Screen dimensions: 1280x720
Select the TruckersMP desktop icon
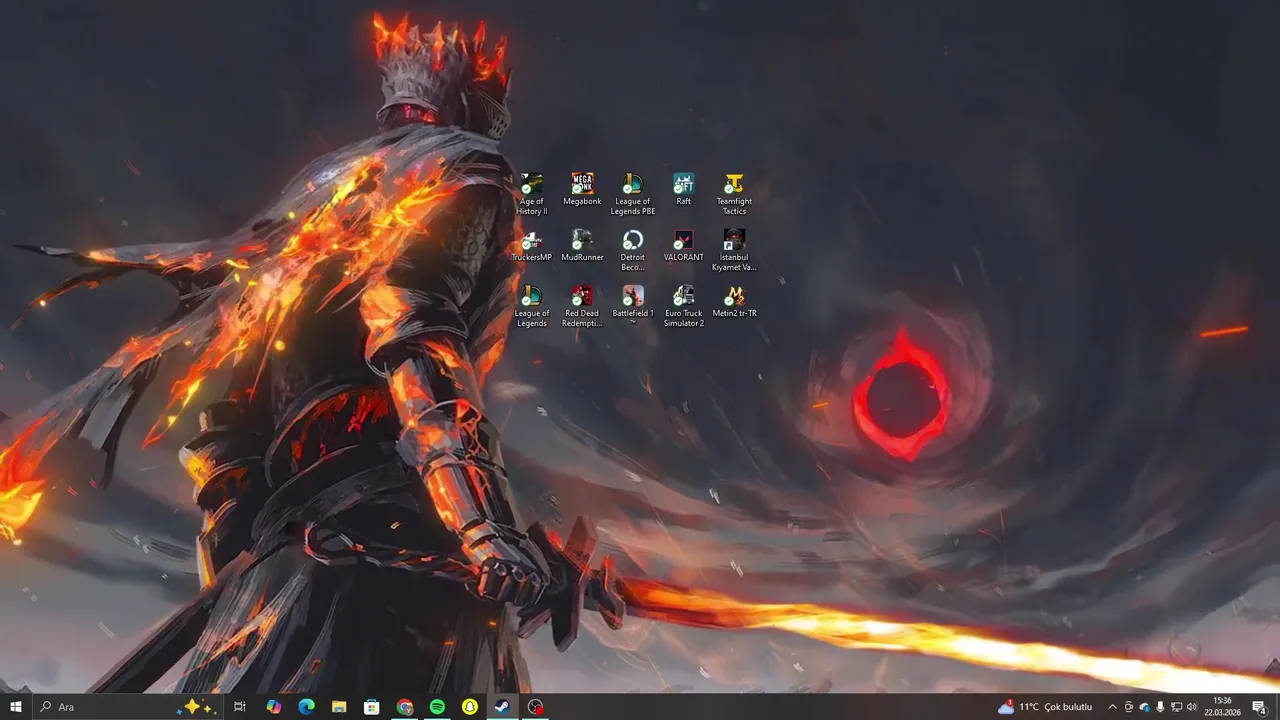point(531,245)
